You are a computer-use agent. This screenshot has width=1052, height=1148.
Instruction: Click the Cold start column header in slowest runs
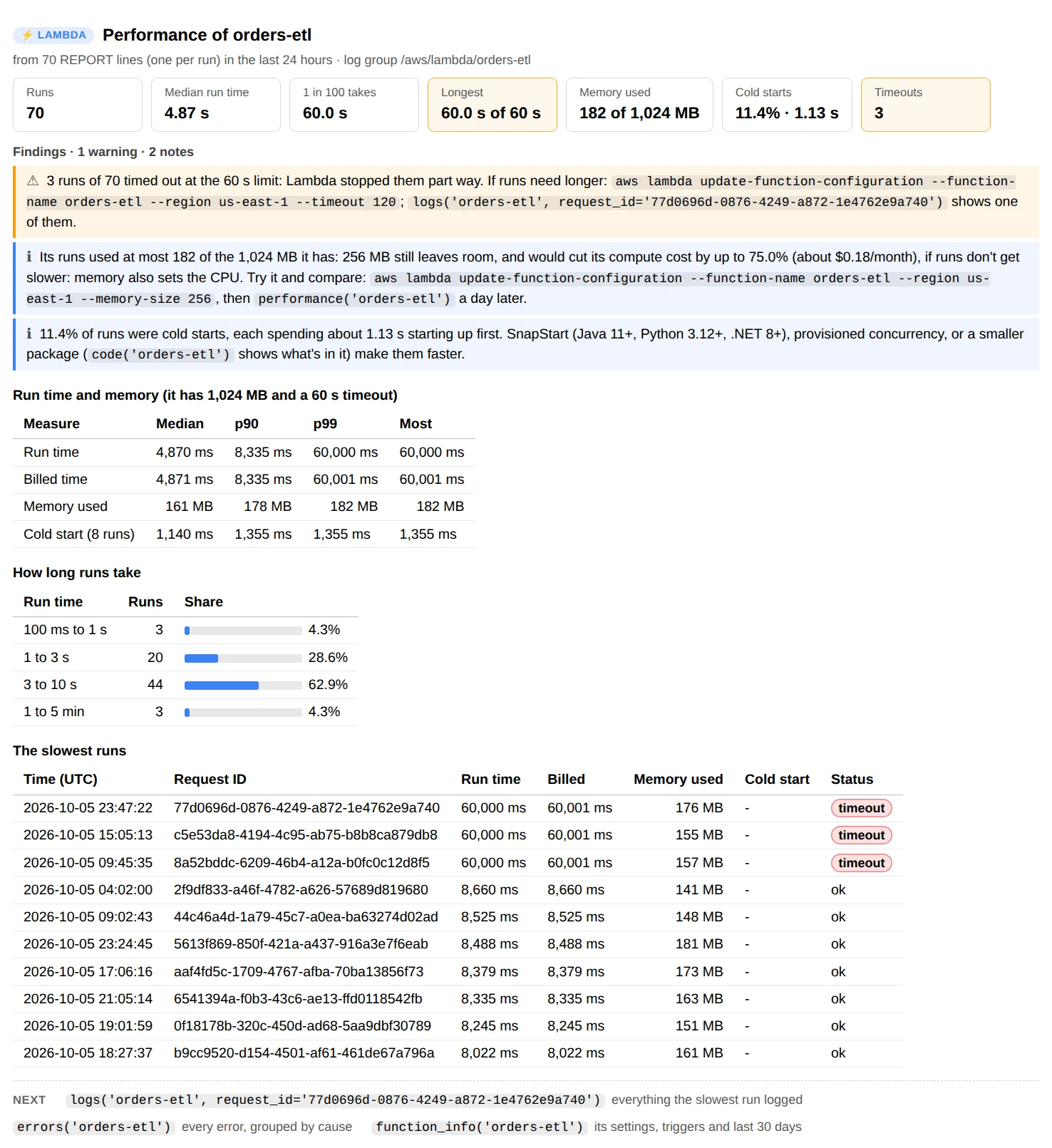[777, 780]
